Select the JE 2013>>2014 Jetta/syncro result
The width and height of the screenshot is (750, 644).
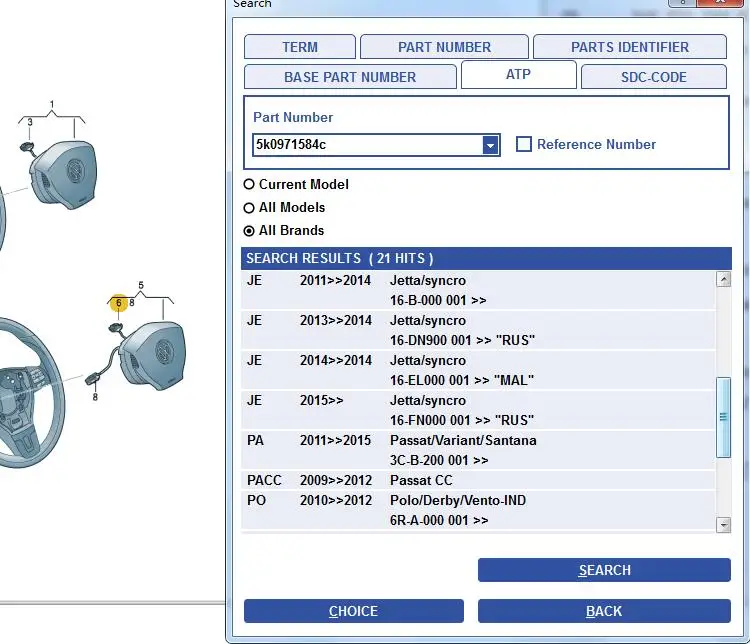pos(478,330)
